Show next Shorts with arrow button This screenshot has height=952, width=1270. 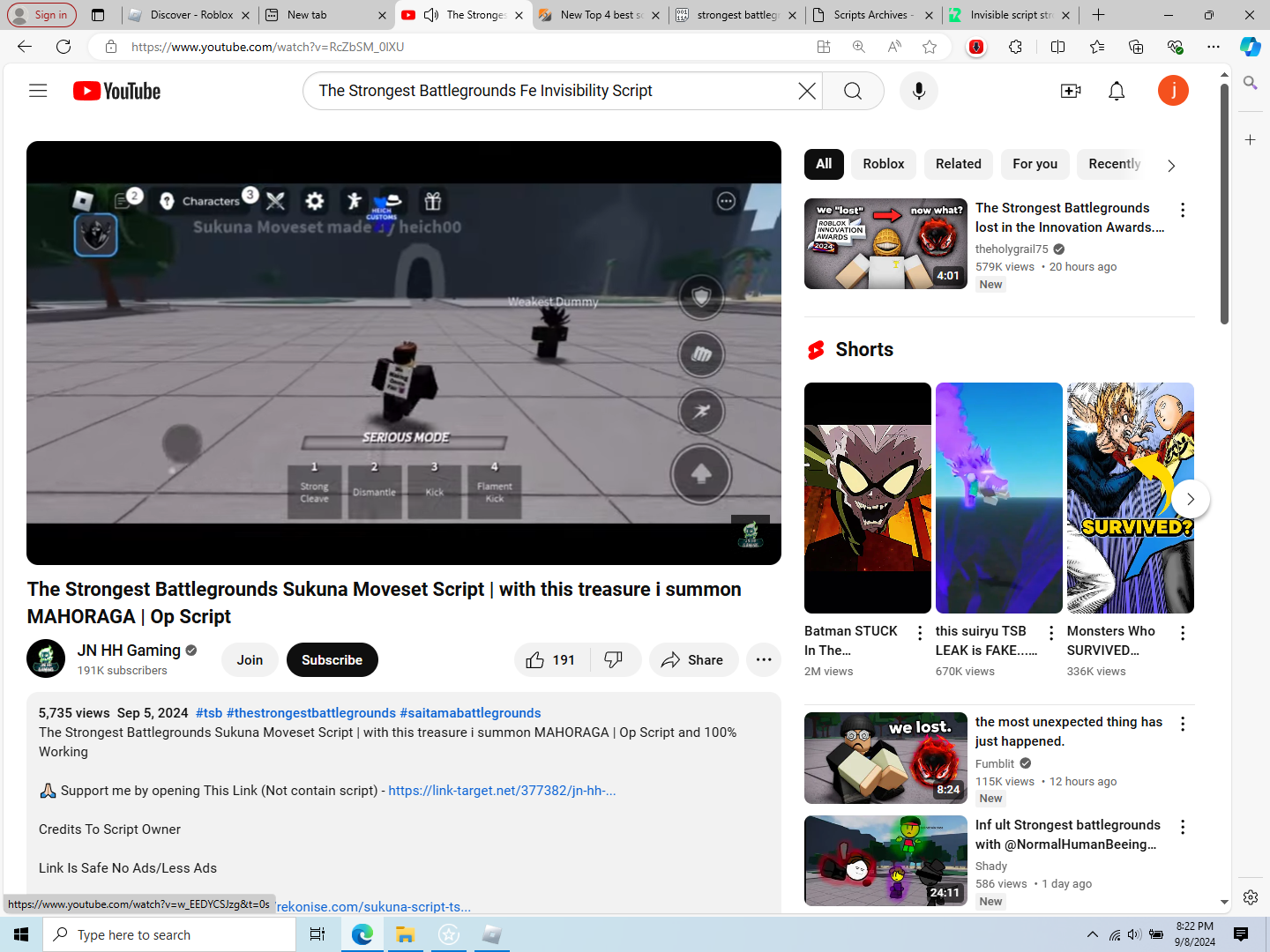(1190, 499)
